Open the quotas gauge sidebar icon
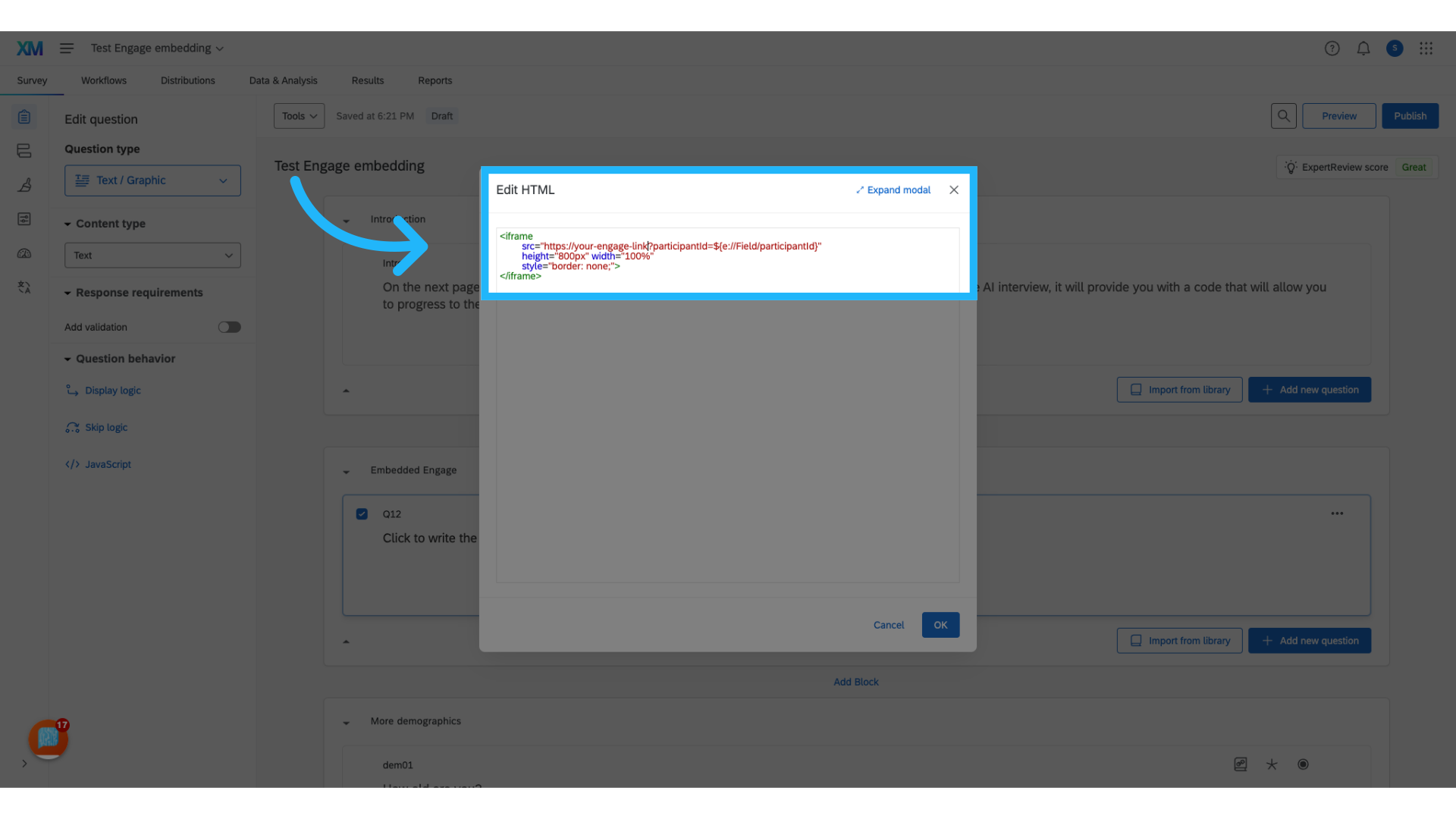 click(24, 253)
